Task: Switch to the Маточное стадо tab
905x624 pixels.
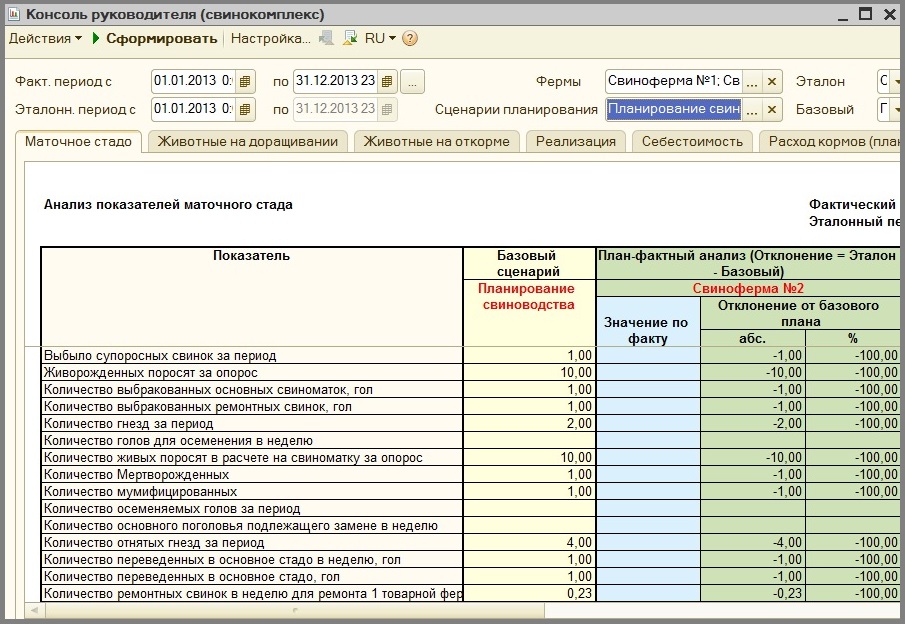Action: point(78,141)
